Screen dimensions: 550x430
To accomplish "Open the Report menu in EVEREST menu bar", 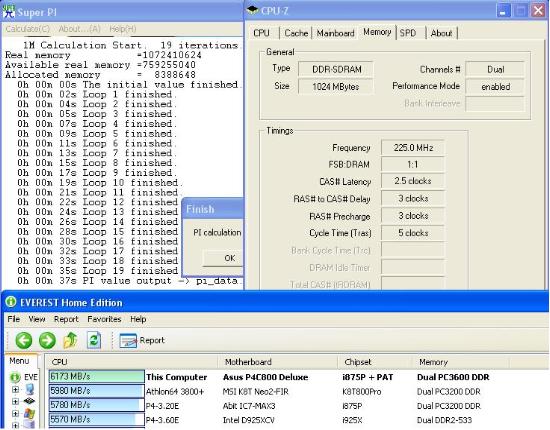I will click(x=66, y=319).
